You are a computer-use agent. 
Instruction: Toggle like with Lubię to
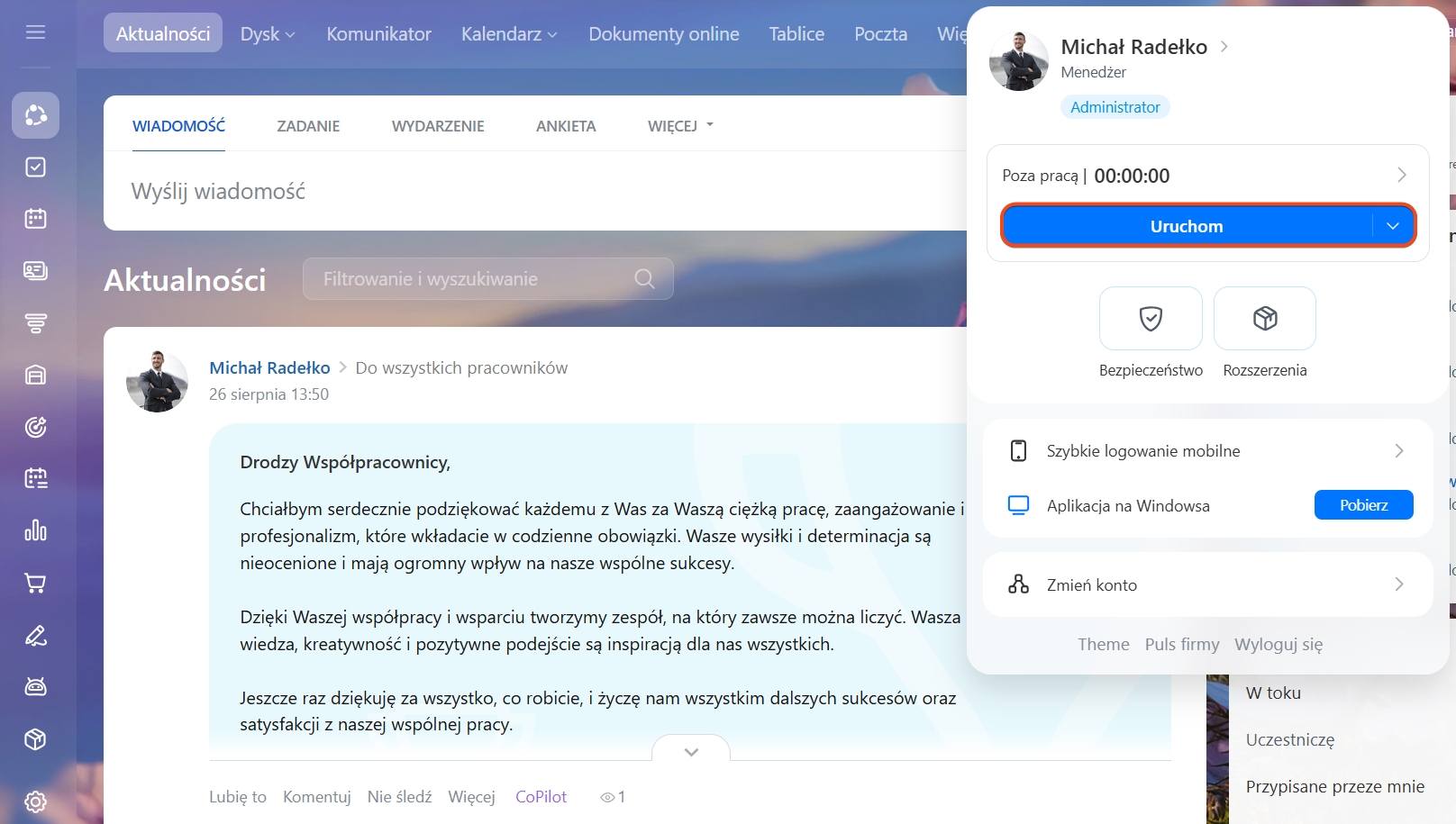(238, 797)
